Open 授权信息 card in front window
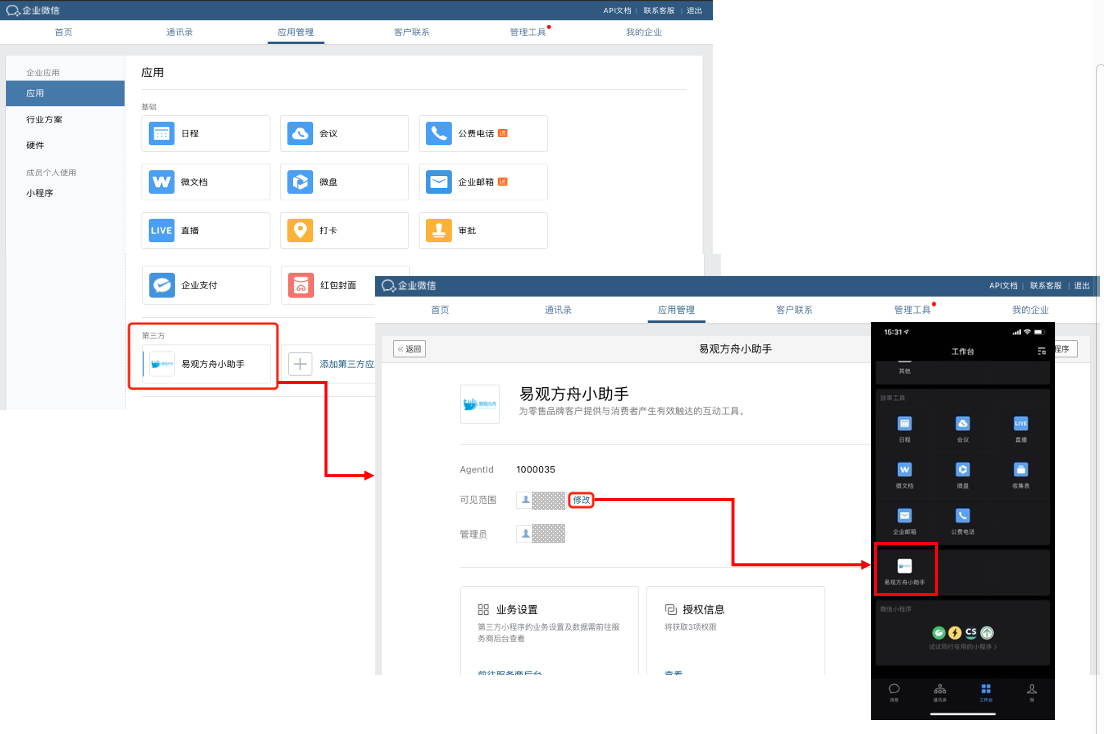The height and width of the screenshot is (734, 1104). 735,630
